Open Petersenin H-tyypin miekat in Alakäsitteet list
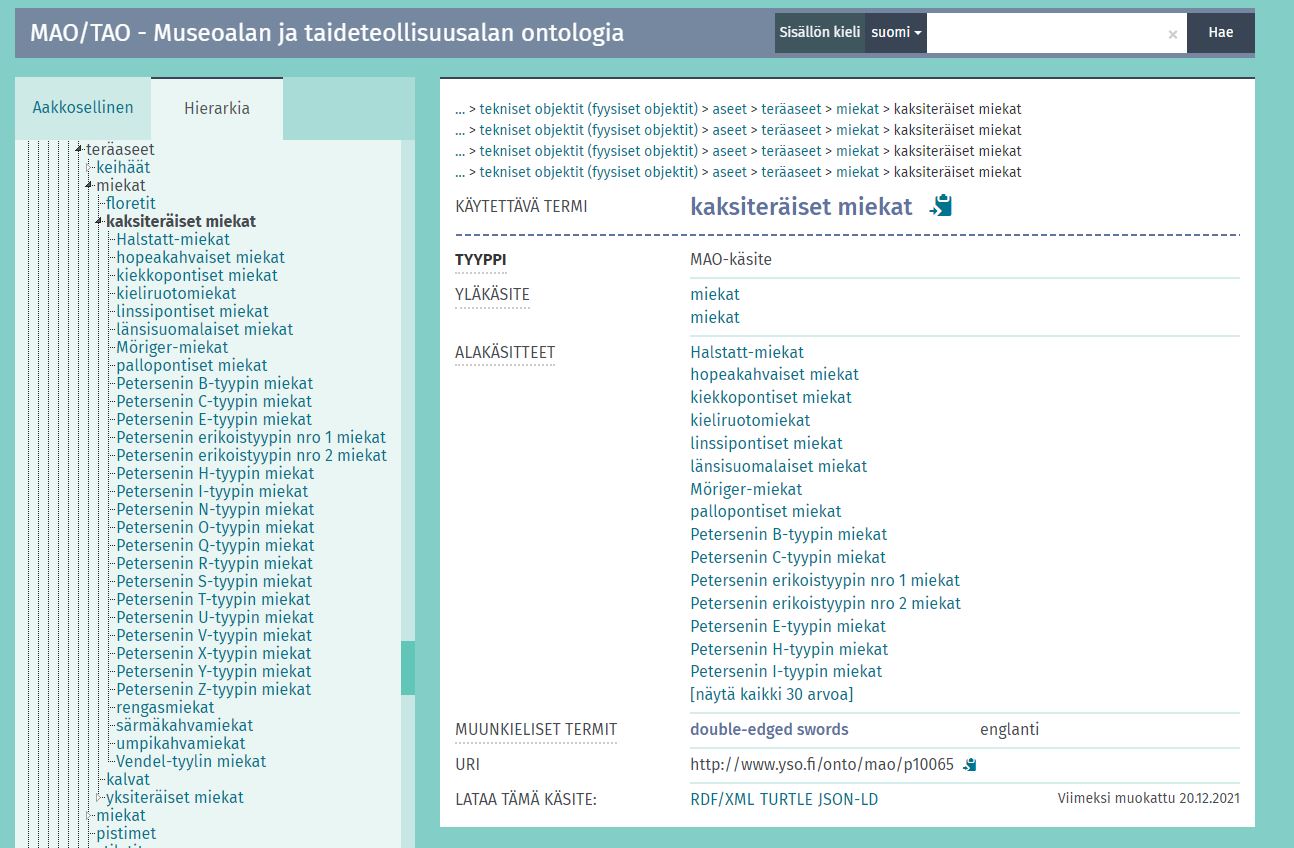 coord(789,649)
